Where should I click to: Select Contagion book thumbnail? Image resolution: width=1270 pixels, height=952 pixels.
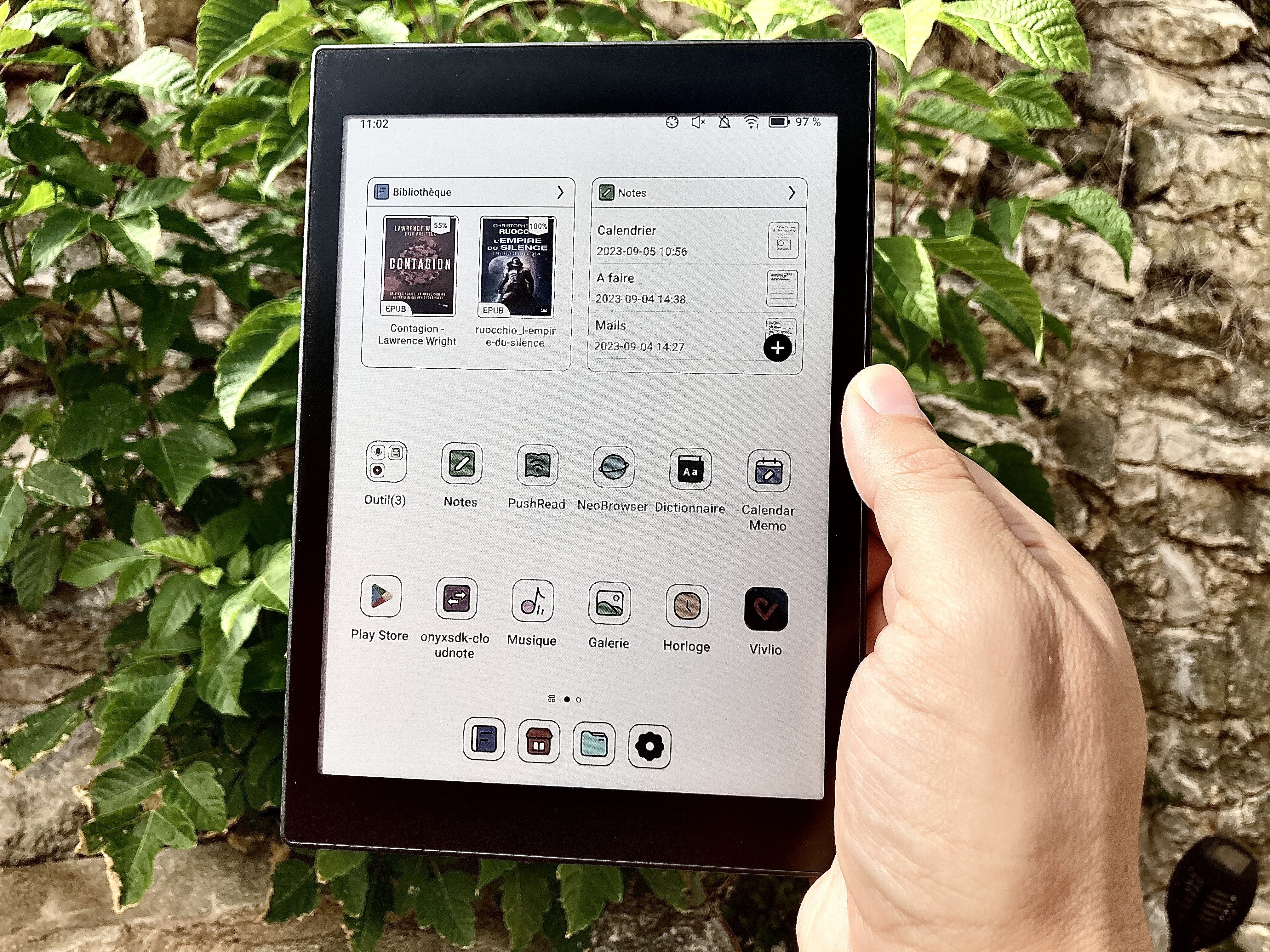(418, 280)
